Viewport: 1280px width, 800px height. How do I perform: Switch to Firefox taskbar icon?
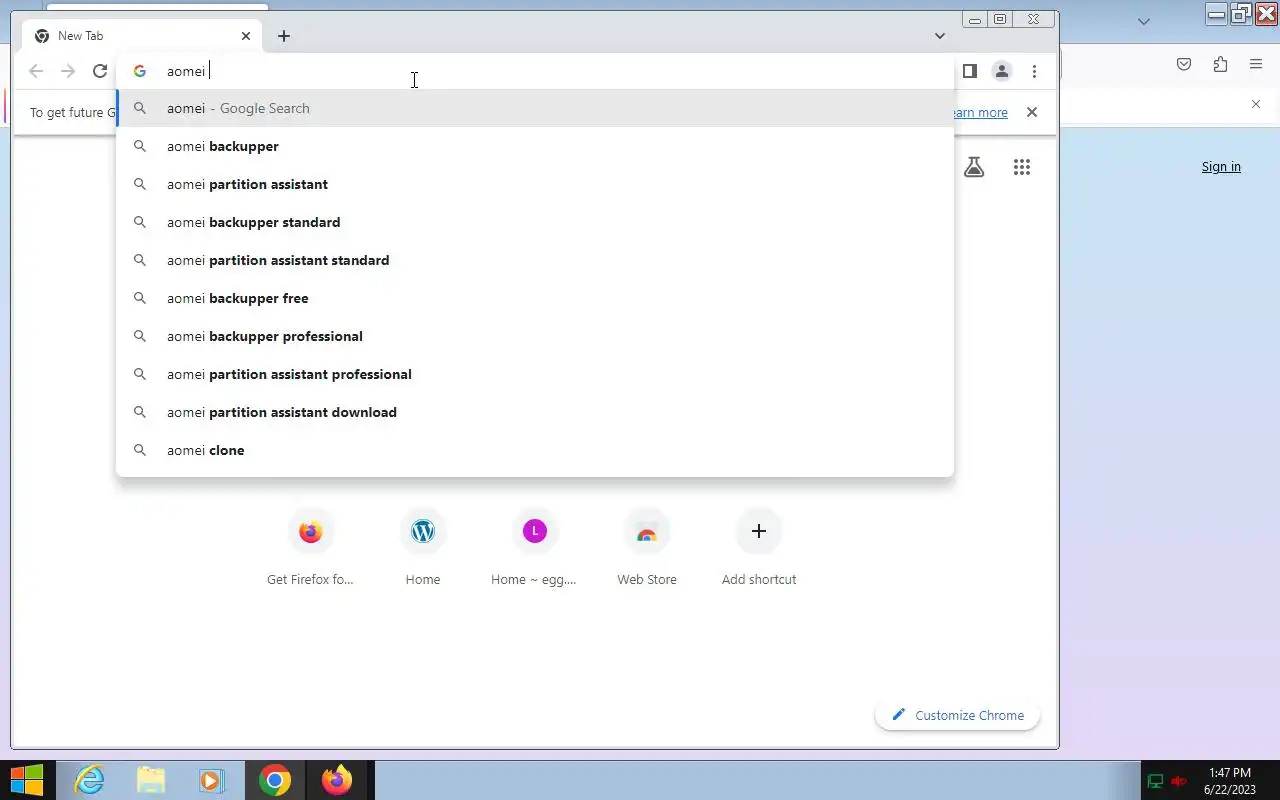click(x=337, y=780)
